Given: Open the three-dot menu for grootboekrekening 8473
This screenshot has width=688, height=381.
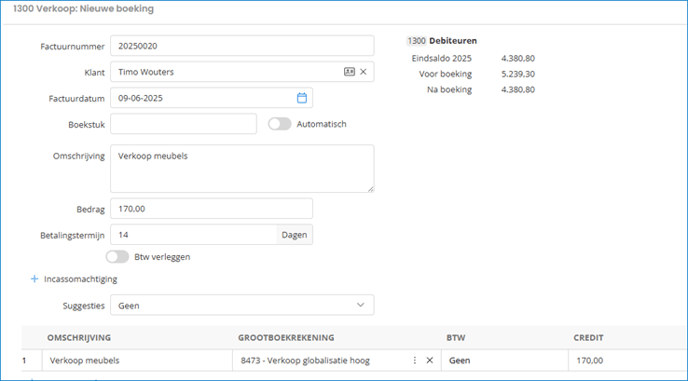Looking at the screenshot, I should [415, 360].
